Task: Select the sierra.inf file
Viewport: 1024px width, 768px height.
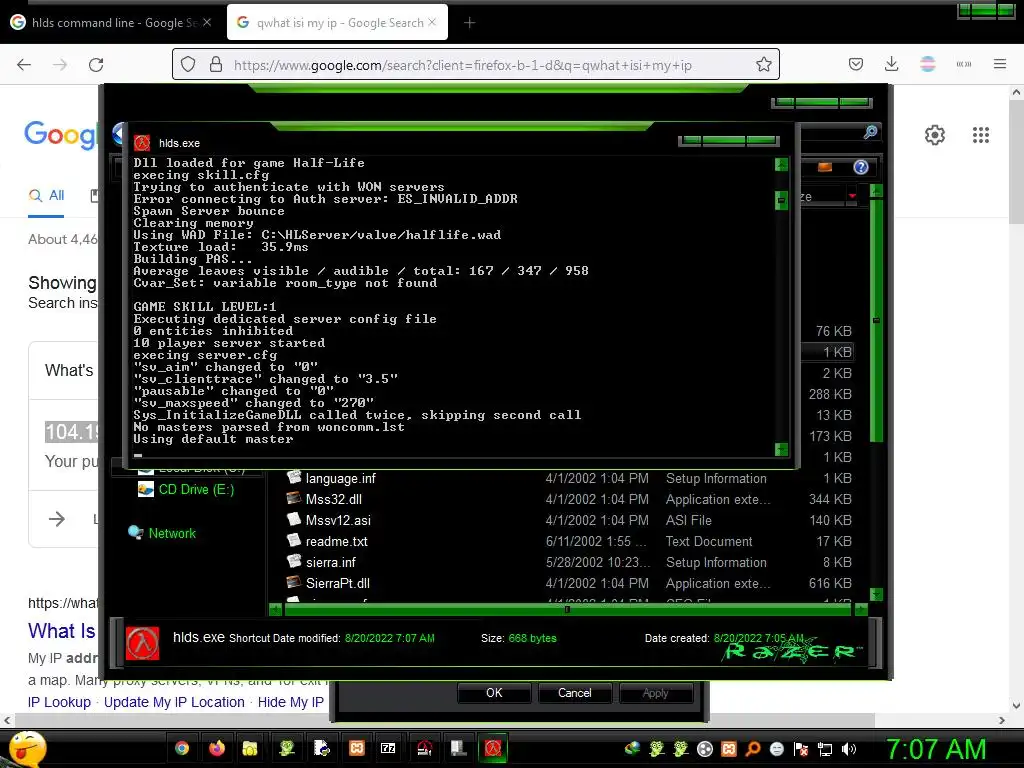Action: click(x=330, y=562)
